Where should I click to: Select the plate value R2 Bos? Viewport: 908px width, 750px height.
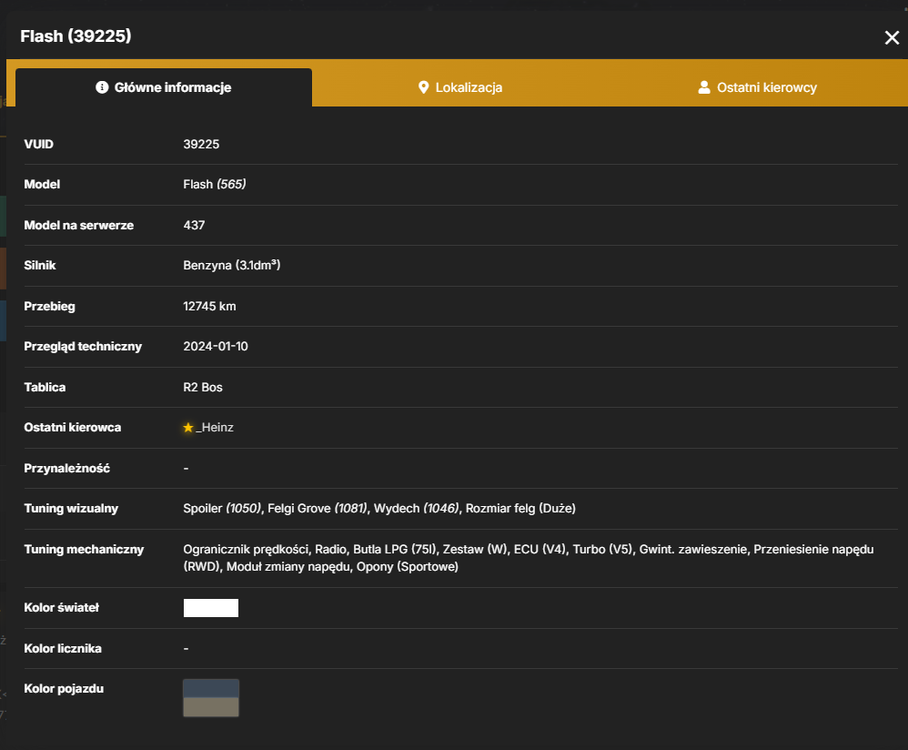[203, 387]
